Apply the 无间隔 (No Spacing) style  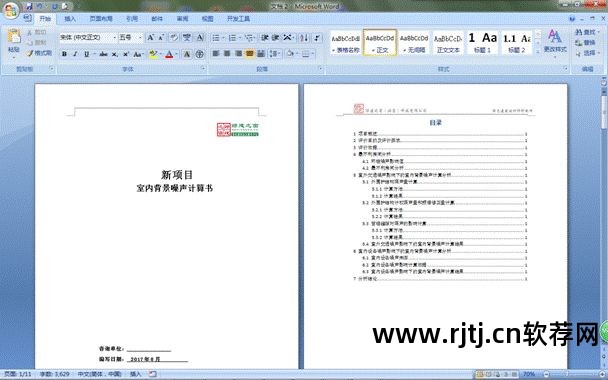(x=414, y=43)
